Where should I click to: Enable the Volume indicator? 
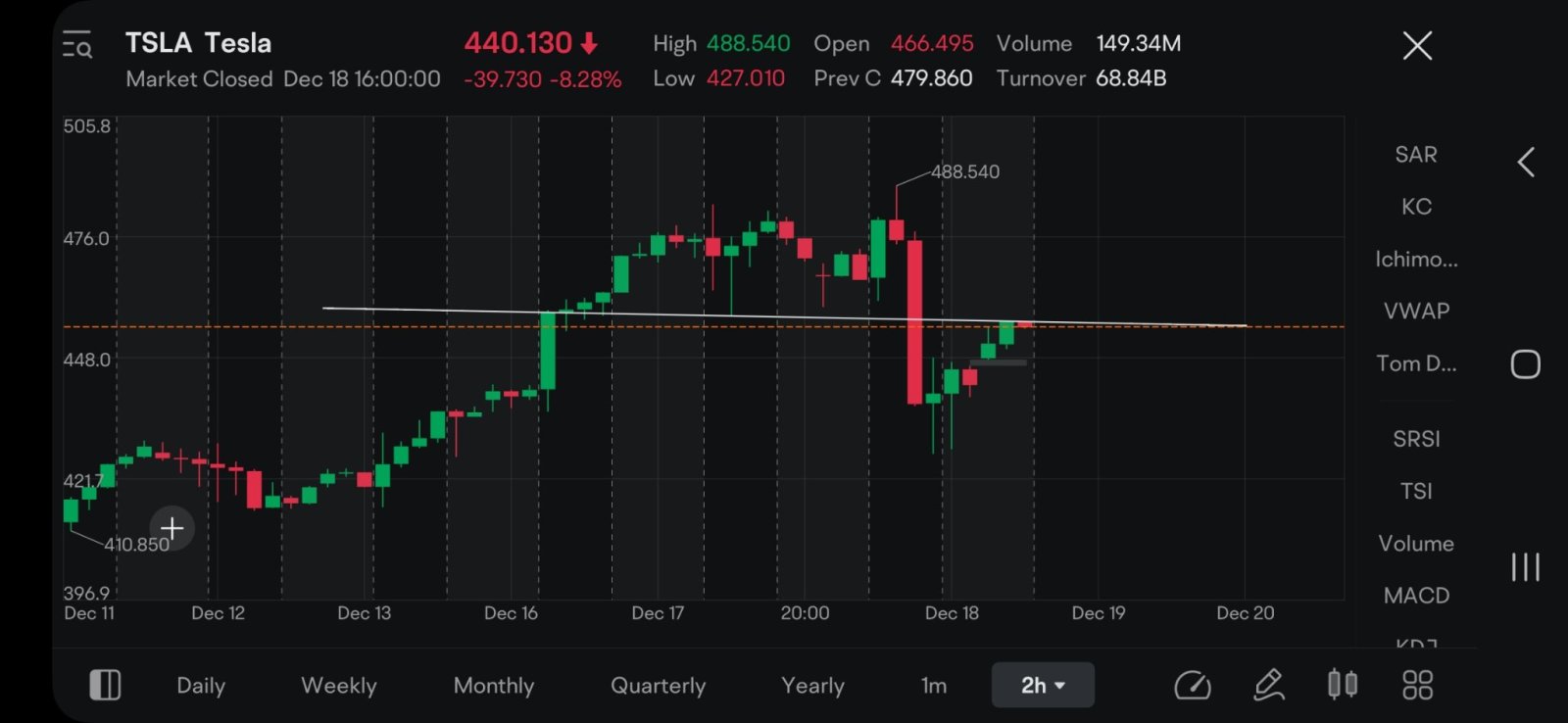[x=1416, y=544]
